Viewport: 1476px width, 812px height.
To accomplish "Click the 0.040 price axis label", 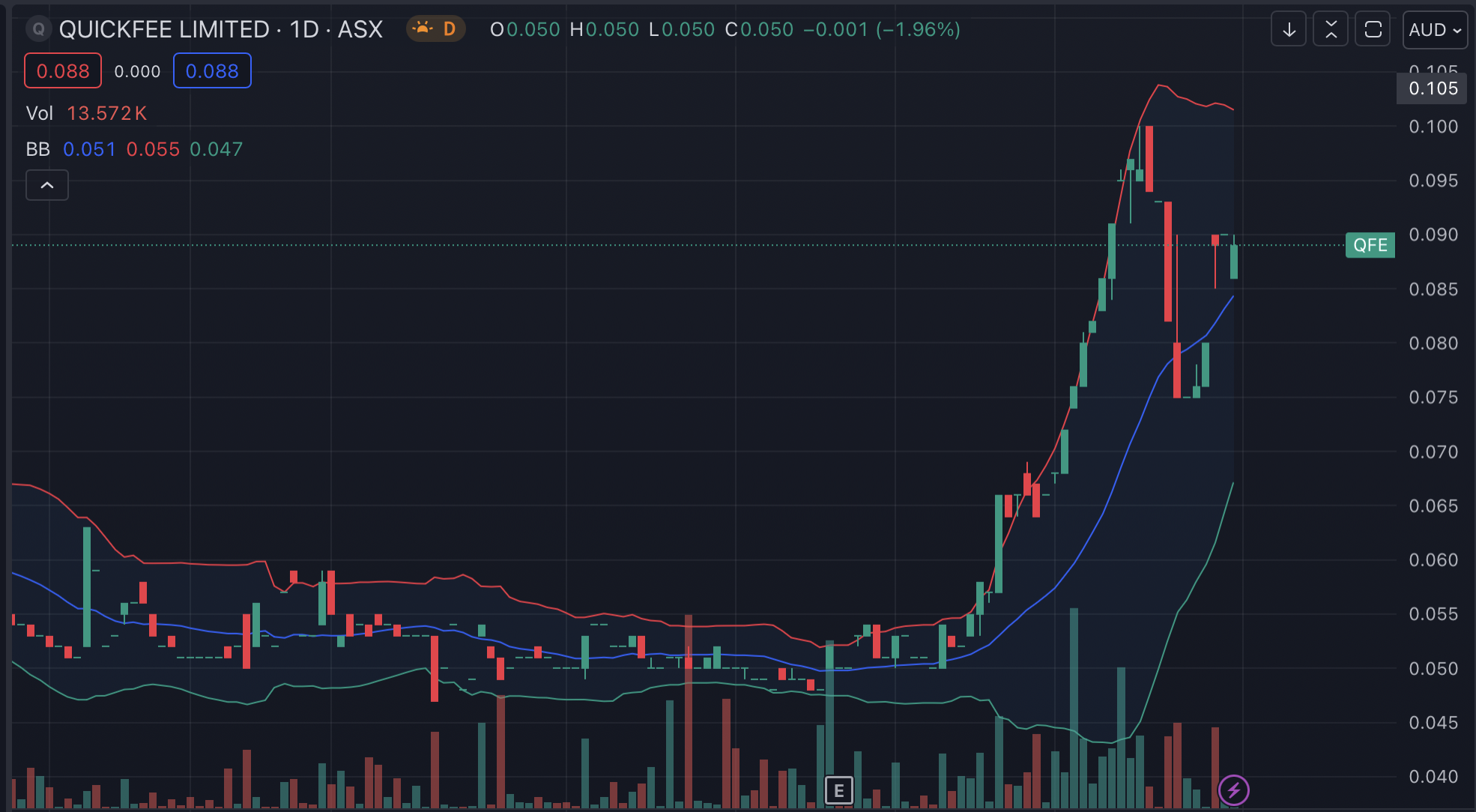I will coord(1433,777).
